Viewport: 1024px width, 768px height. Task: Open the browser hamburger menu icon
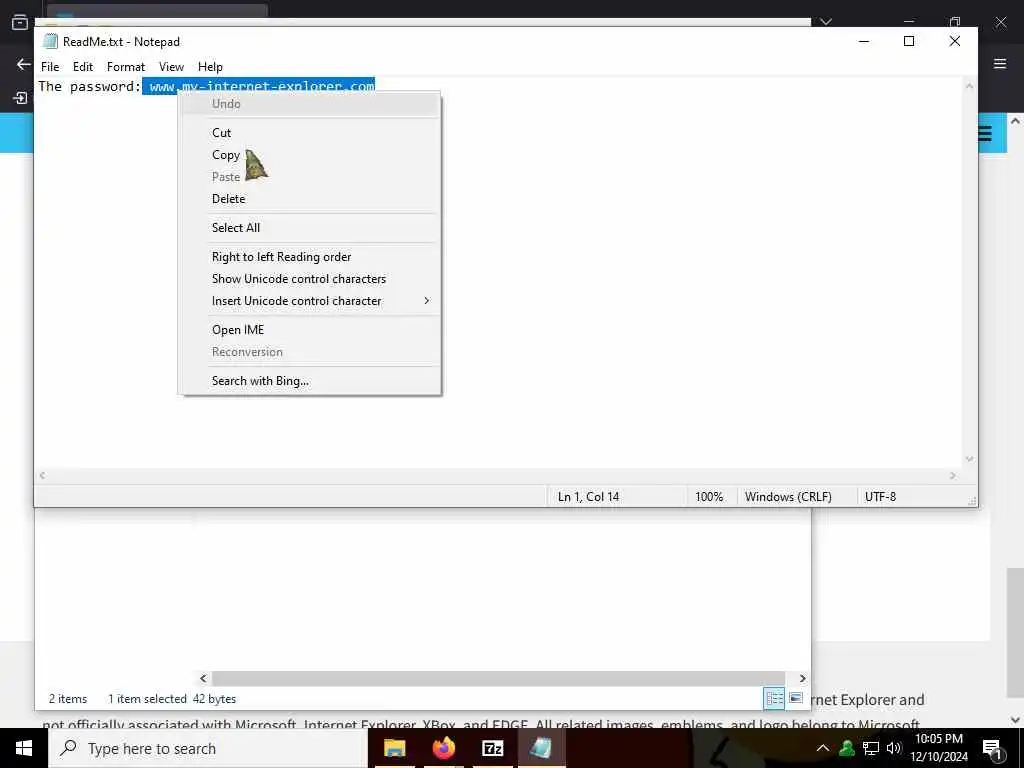(x=1000, y=63)
